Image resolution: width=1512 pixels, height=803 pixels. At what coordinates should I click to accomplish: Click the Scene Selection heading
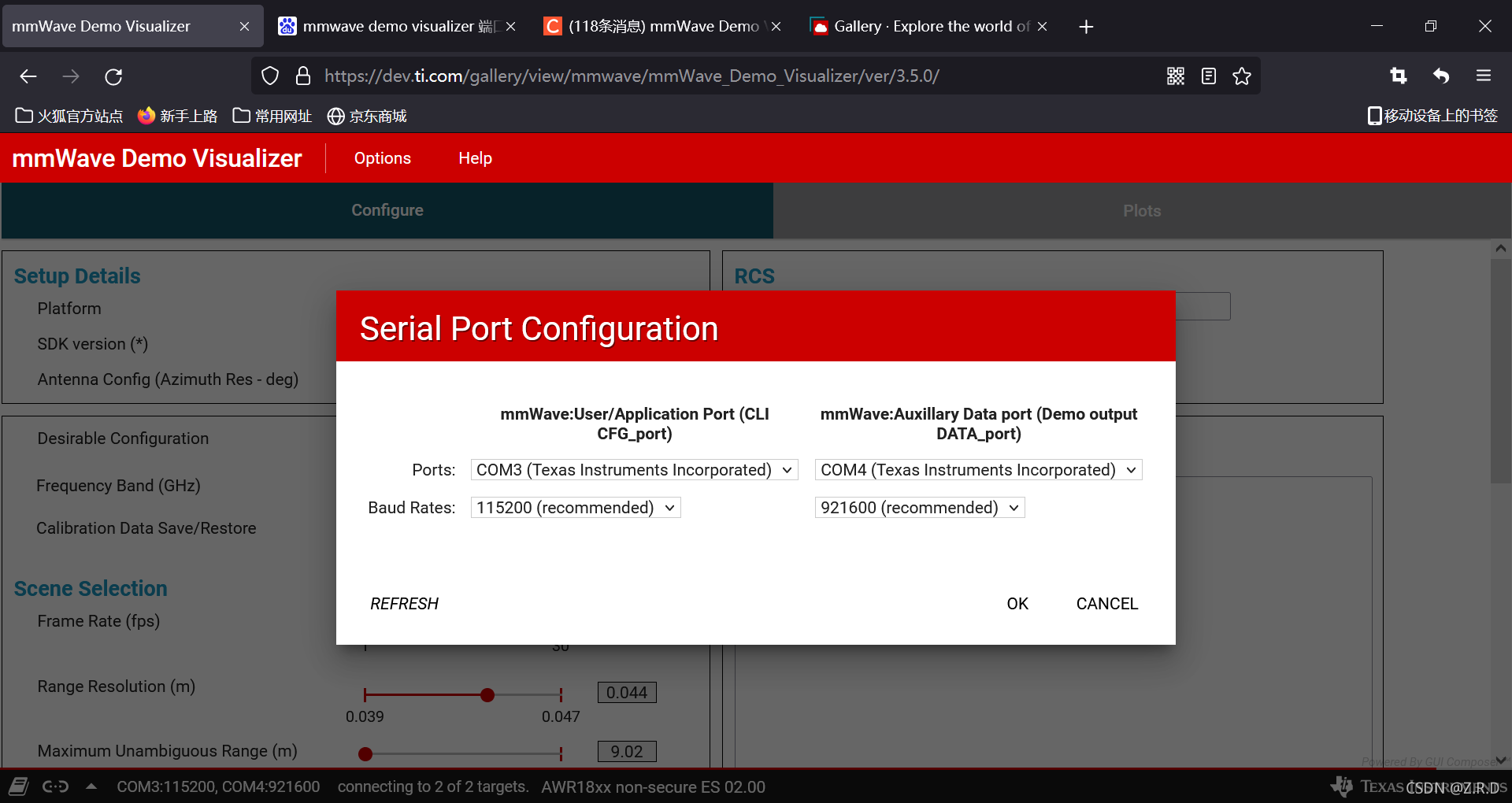tap(91, 589)
